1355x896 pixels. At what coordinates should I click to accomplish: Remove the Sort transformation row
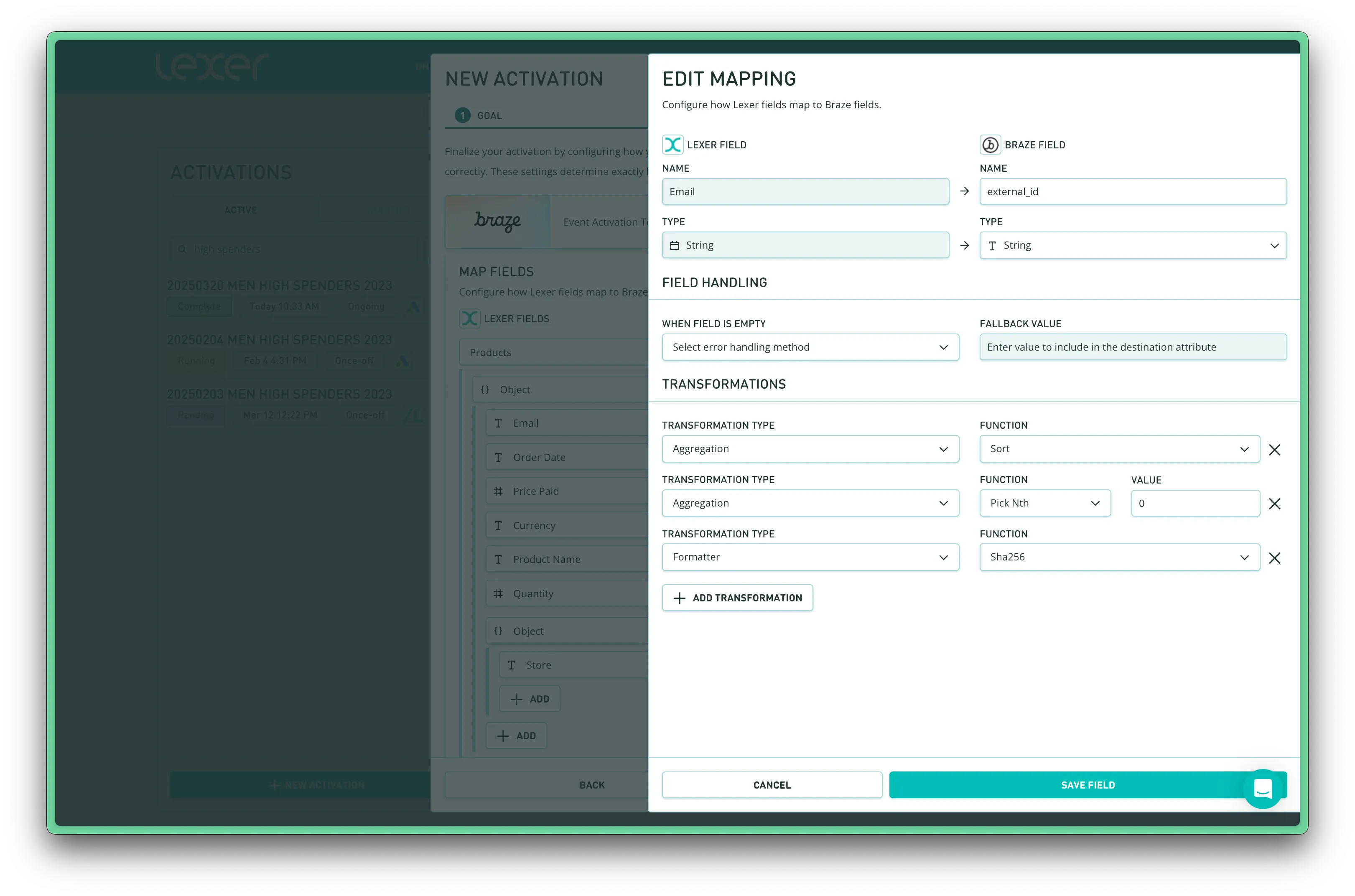(1274, 450)
